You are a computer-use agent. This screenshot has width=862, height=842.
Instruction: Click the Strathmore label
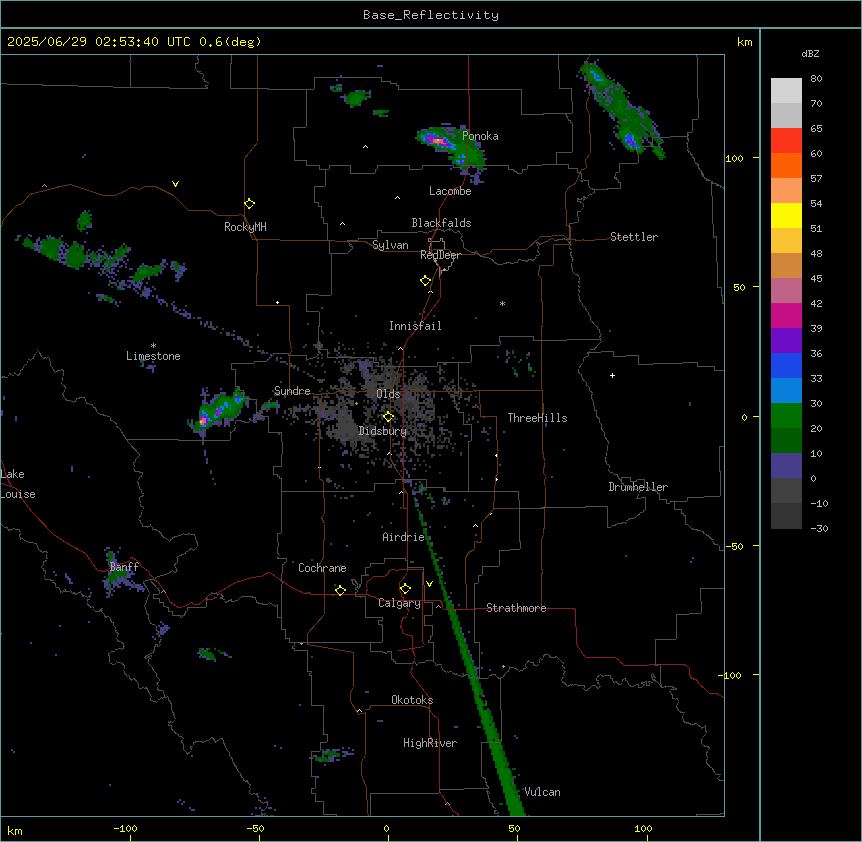point(516,608)
